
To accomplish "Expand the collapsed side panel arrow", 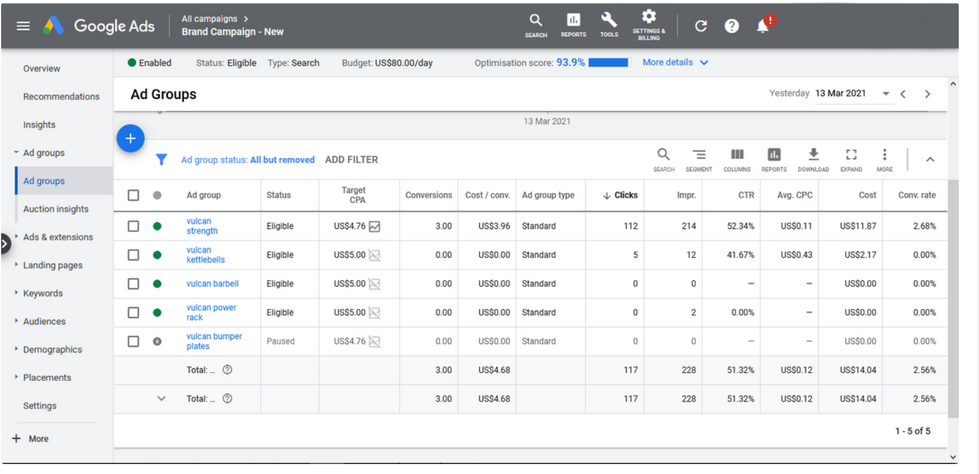I will pyautogui.click(x=5, y=243).
